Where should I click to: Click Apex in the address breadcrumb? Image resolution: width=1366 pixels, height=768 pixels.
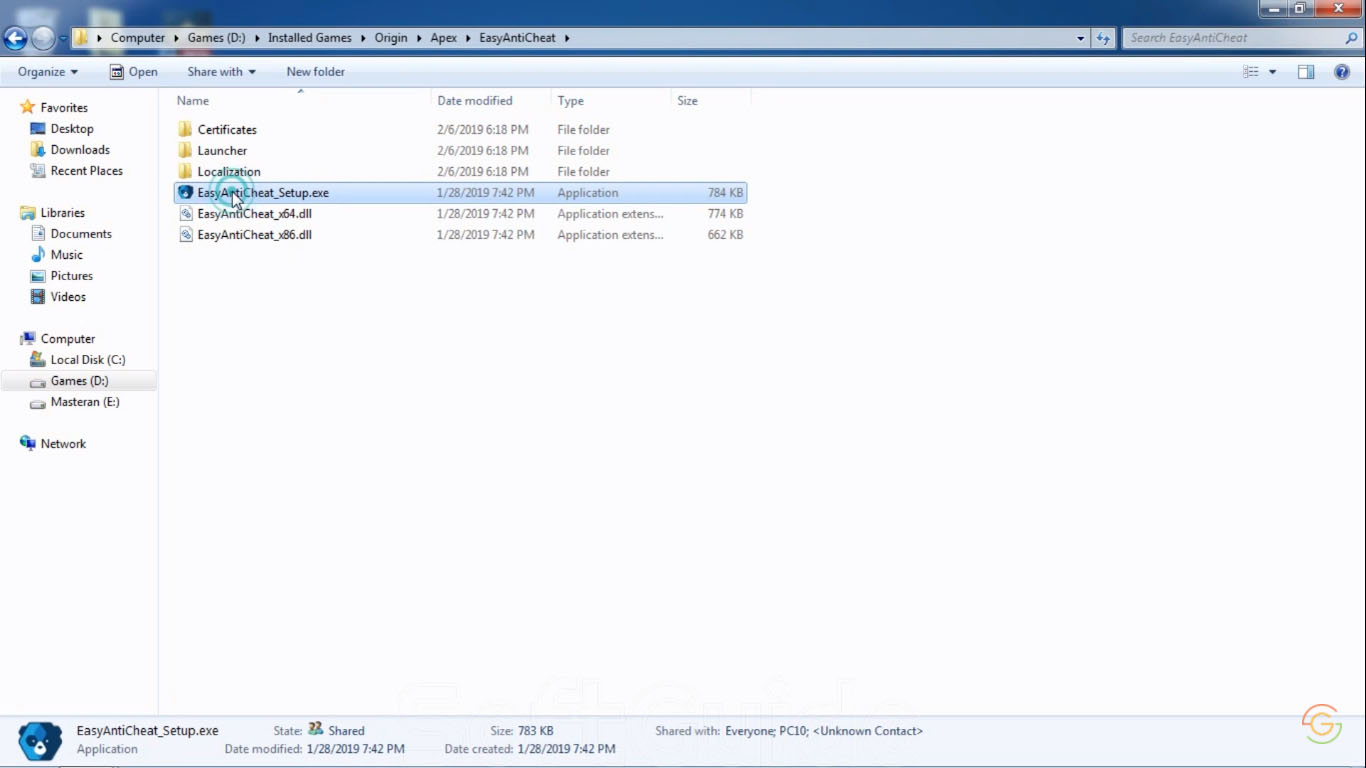[x=444, y=38]
